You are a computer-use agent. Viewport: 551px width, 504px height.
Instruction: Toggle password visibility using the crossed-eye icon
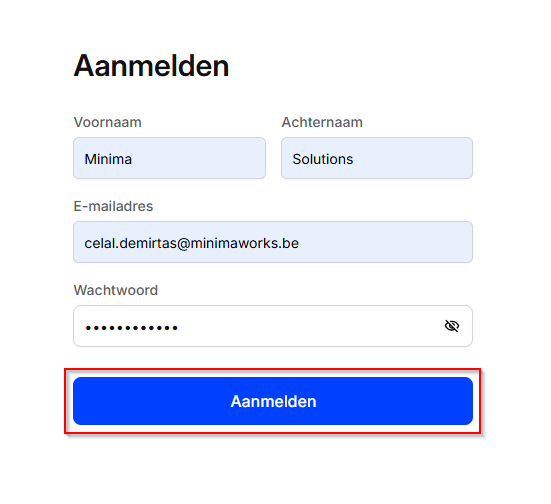(452, 326)
